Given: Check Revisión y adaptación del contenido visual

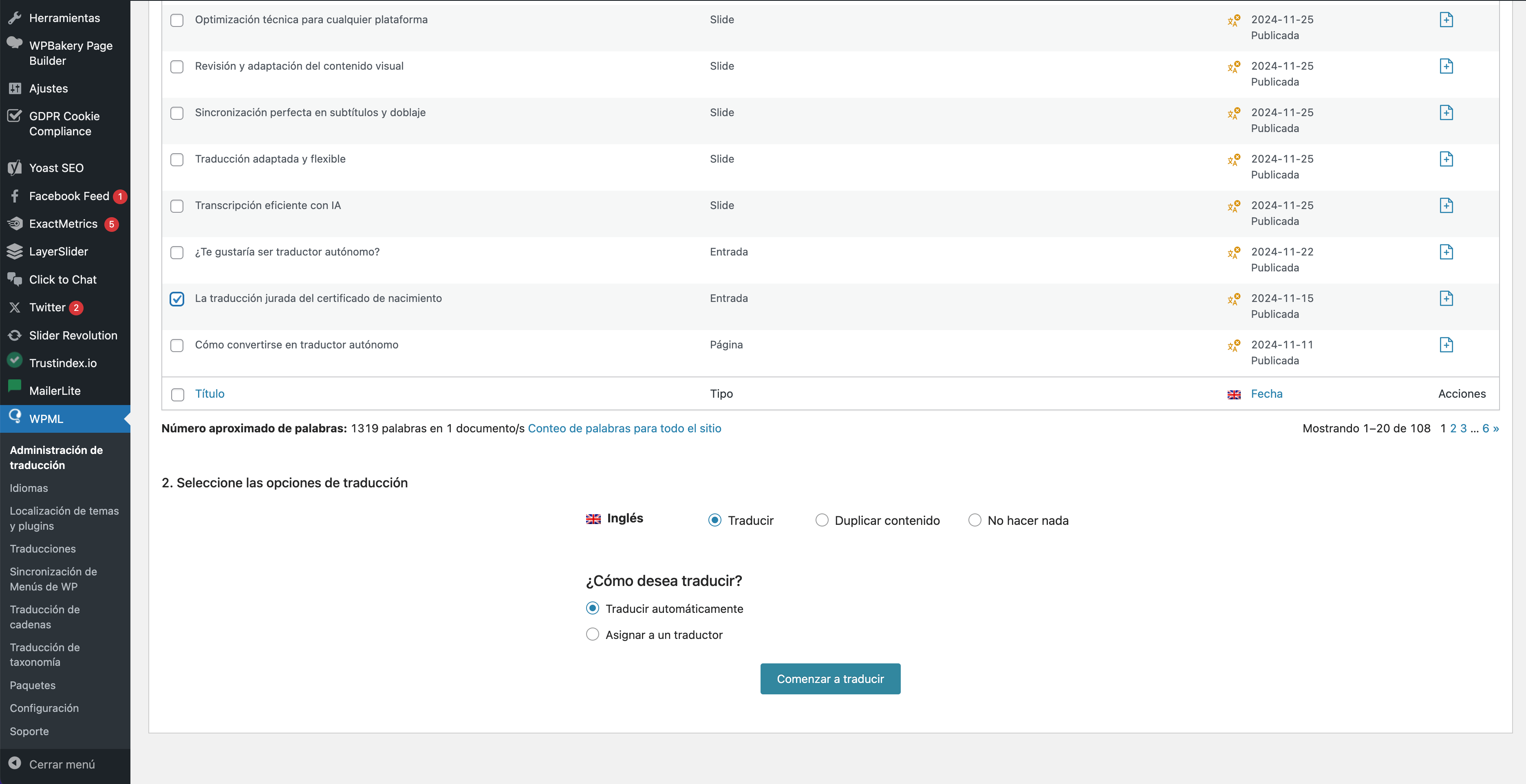Looking at the screenshot, I should (x=177, y=66).
